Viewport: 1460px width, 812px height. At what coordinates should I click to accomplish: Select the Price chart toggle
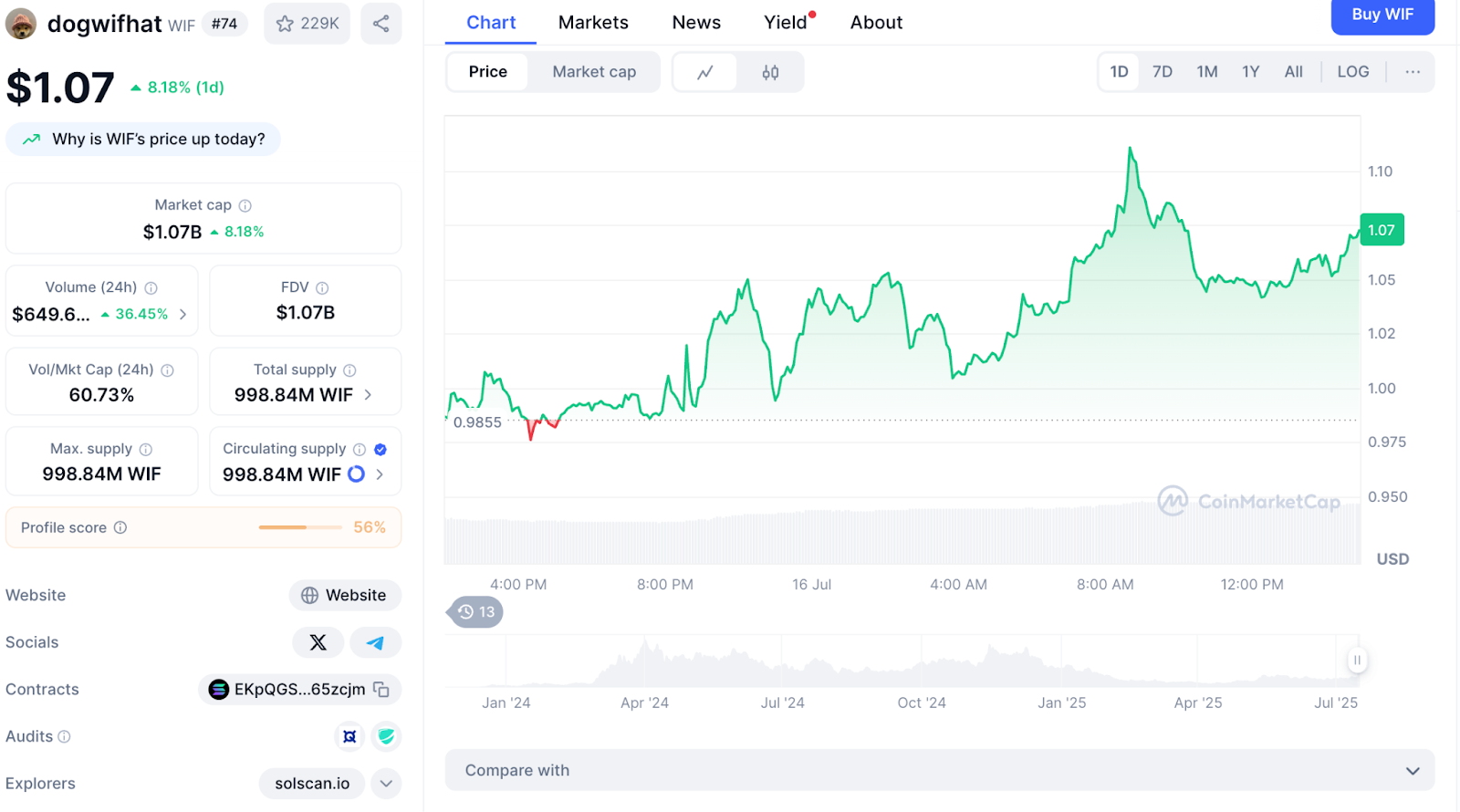click(487, 72)
